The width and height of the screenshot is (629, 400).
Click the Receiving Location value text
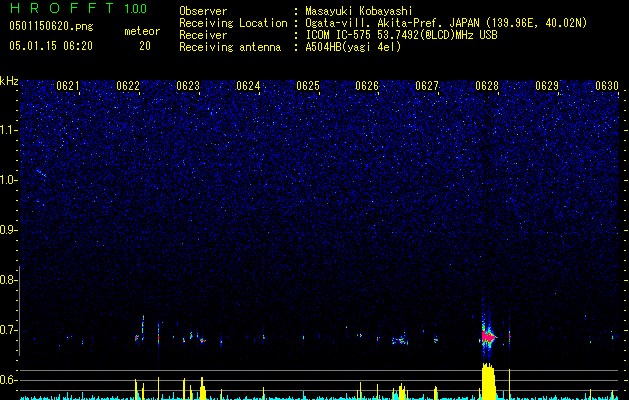pos(446,23)
